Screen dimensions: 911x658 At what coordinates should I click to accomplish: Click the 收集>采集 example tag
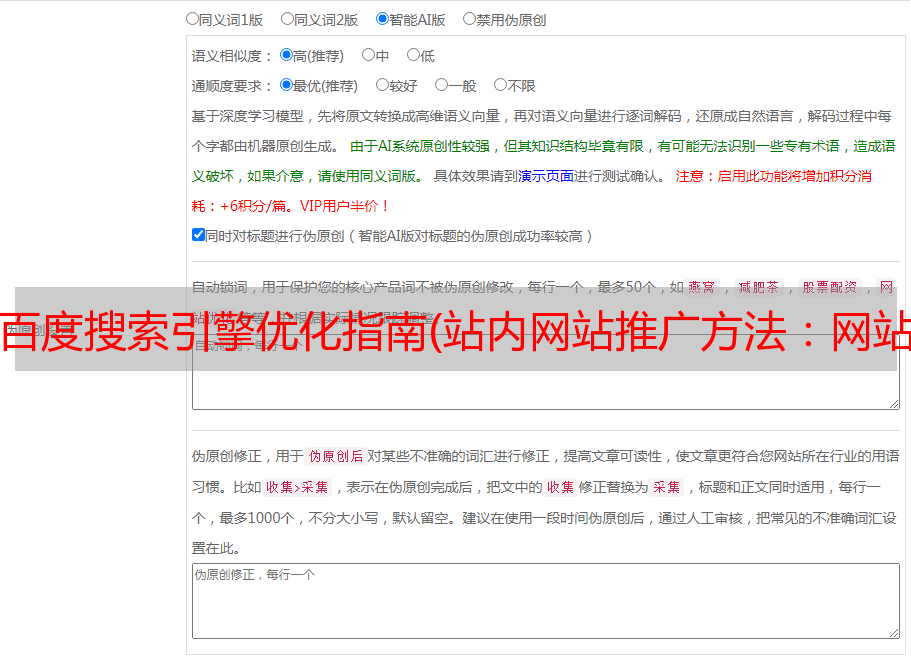(297, 487)
